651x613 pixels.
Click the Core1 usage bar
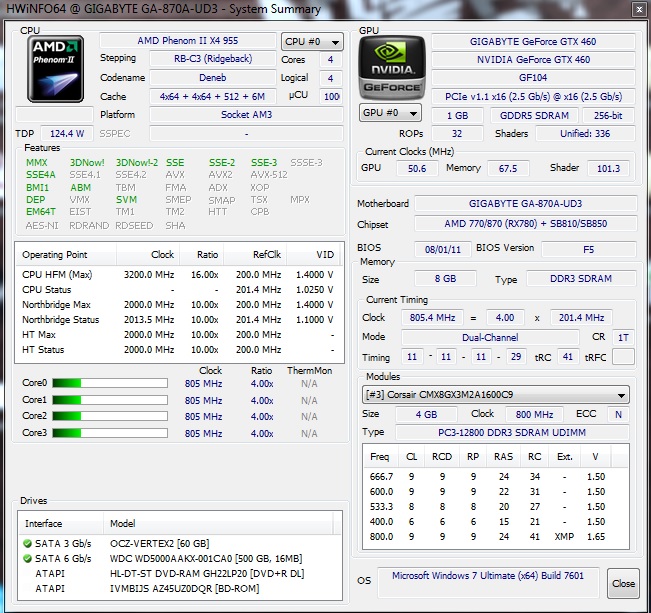click(110, 400)
